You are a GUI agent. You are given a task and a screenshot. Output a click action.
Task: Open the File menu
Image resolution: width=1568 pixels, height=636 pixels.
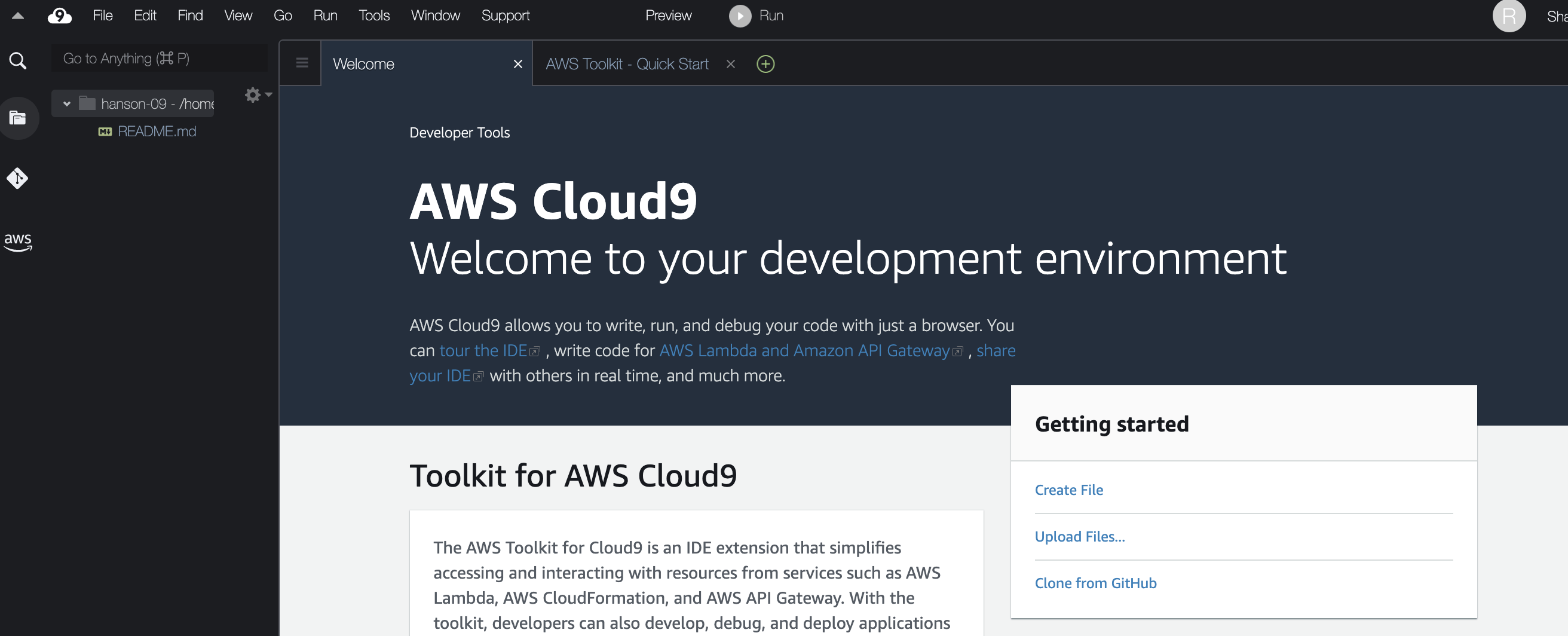102,16
